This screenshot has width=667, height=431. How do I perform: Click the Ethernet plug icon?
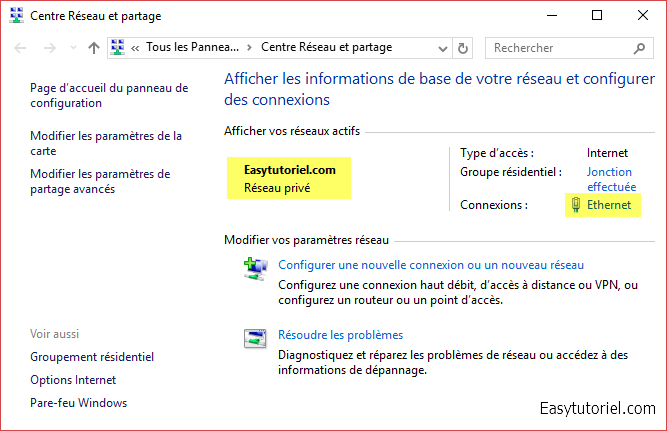point(576,205)
